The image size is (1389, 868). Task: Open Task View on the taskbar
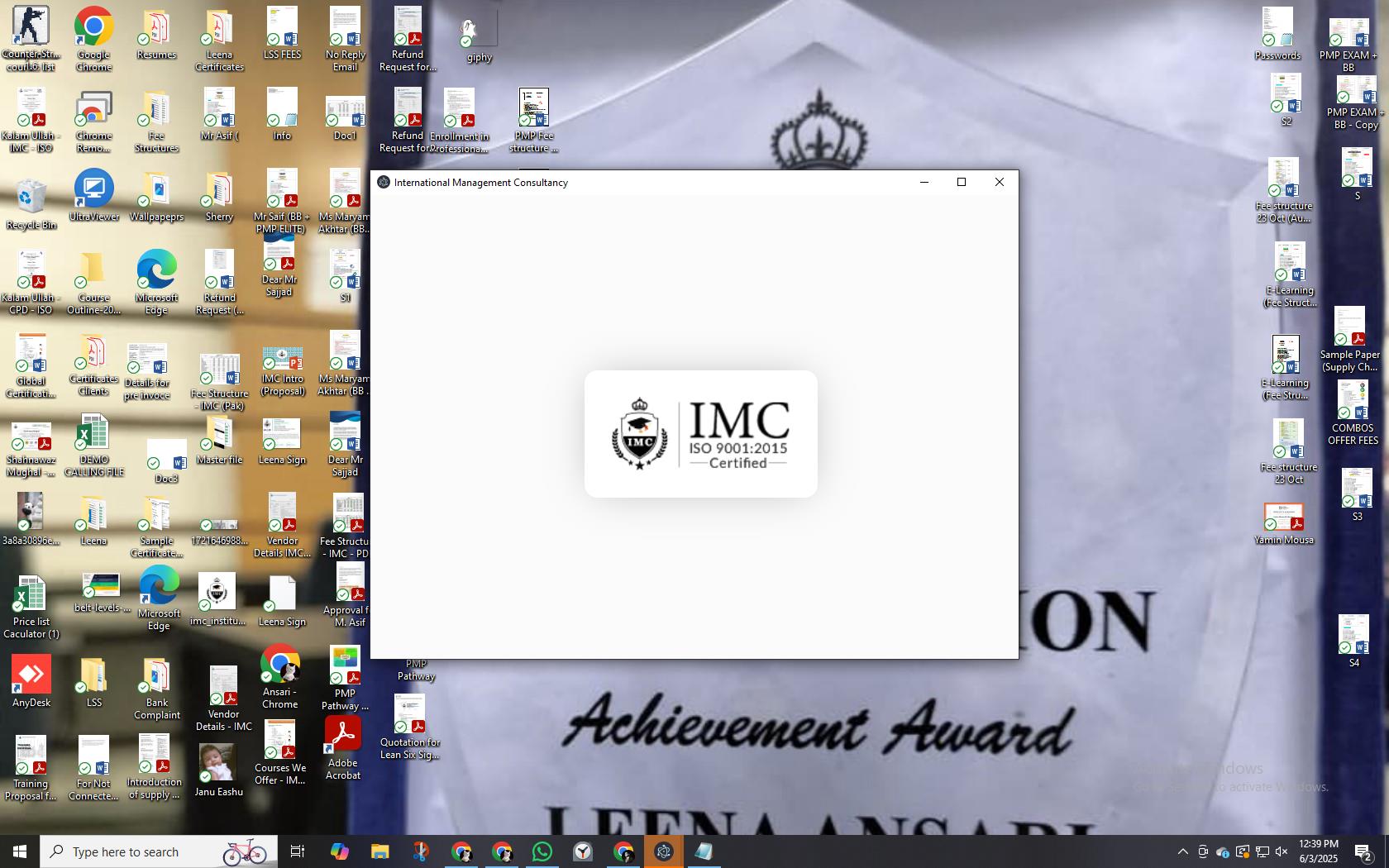298,851
